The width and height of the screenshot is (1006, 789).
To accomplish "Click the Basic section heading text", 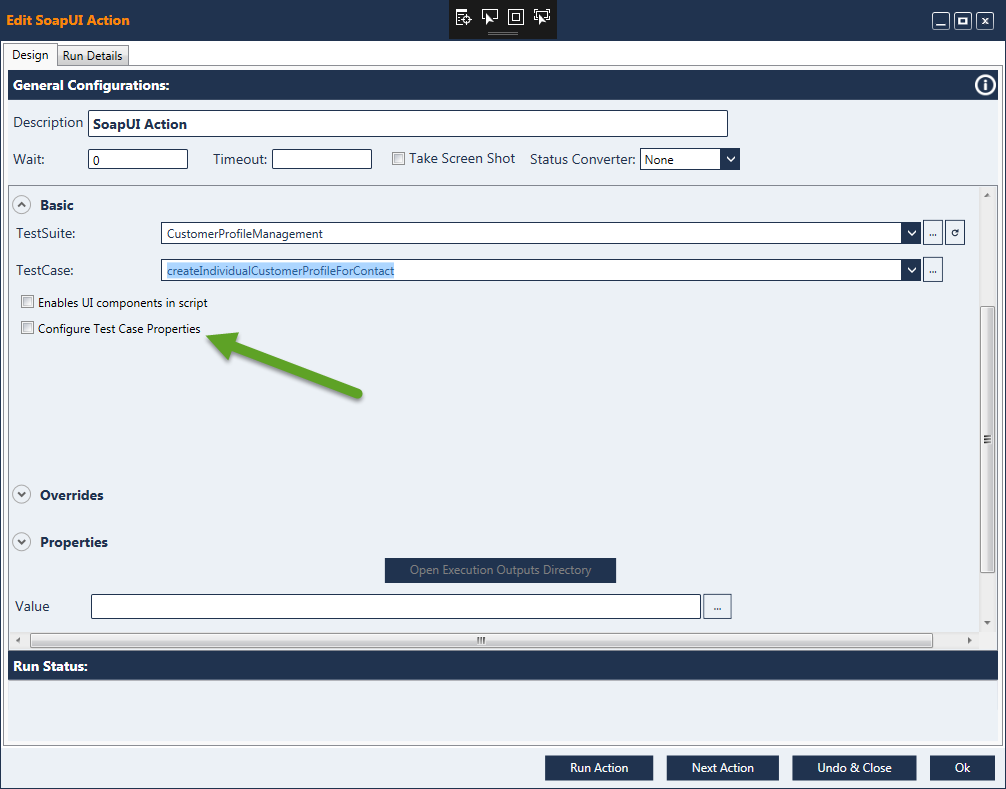I will click(56, 205).
